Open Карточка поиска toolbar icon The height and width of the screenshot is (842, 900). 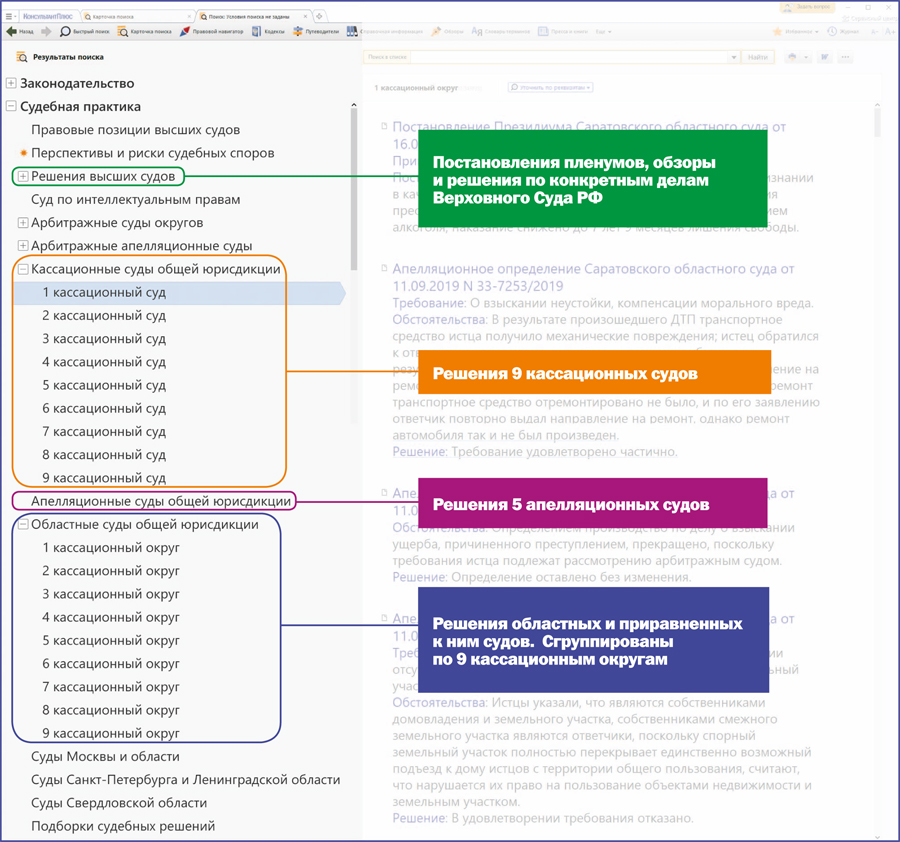[145, 32]
